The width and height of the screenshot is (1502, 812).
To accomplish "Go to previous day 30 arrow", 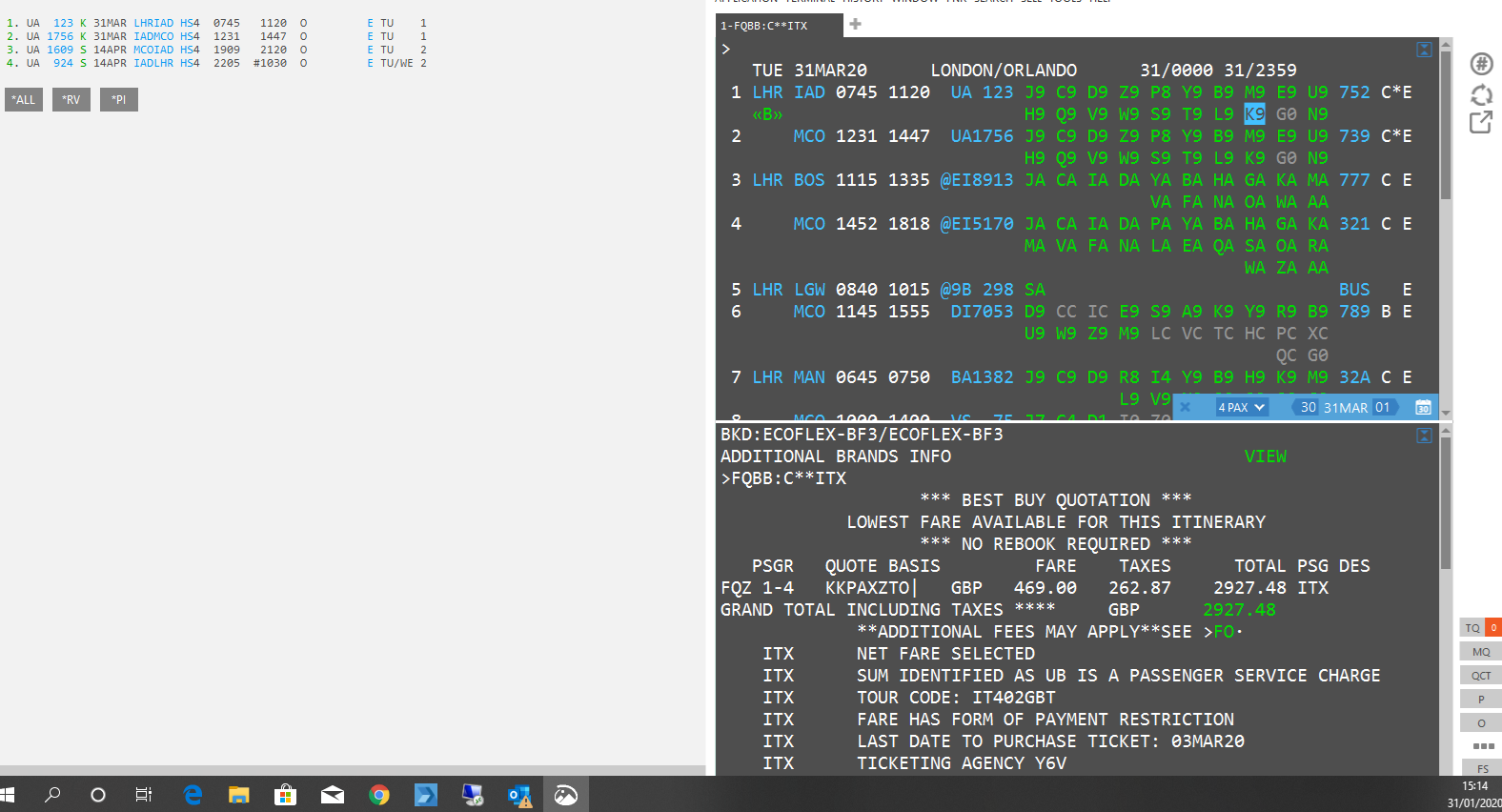I will pos(1307,407).
